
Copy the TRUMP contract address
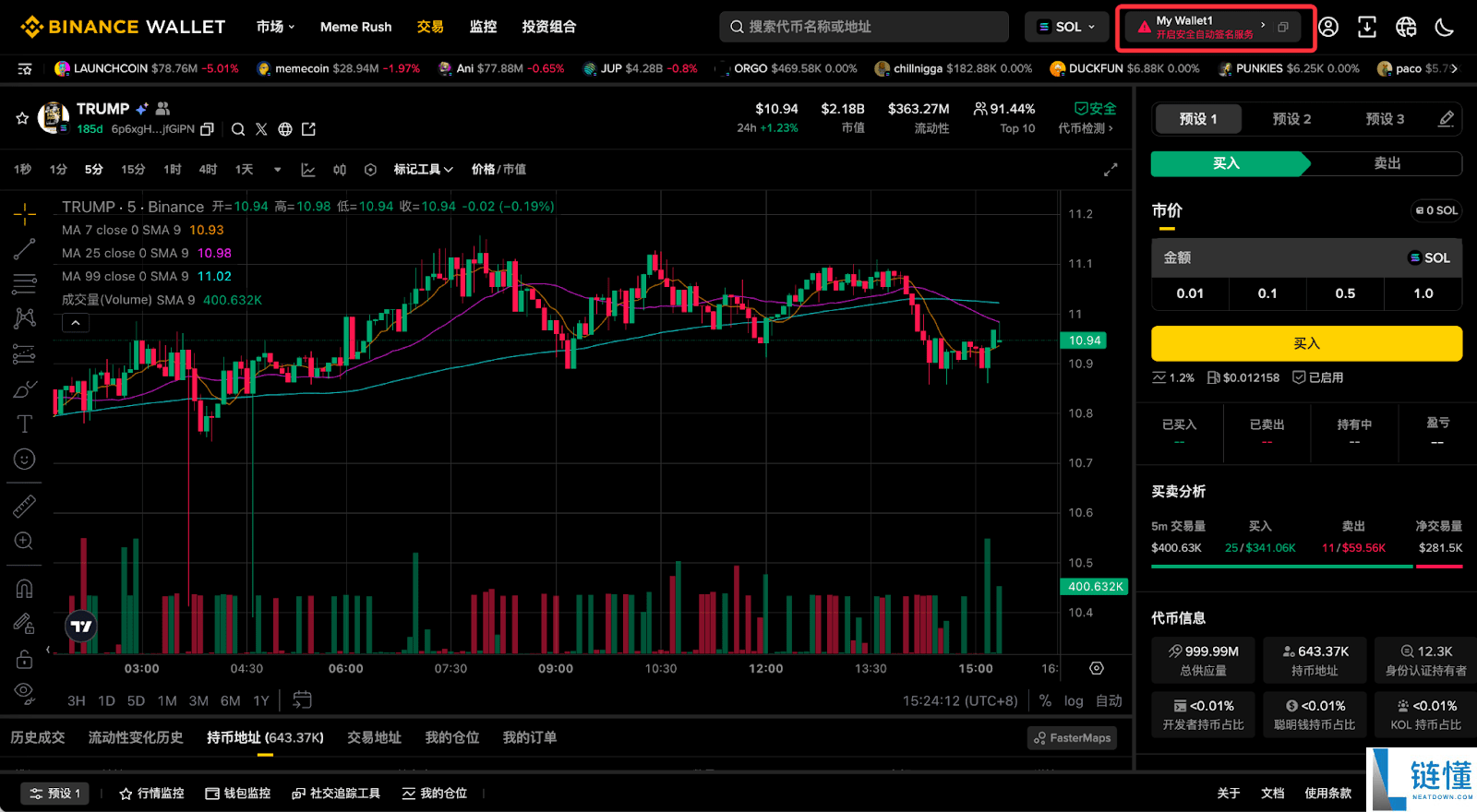[x=207, y=129]
